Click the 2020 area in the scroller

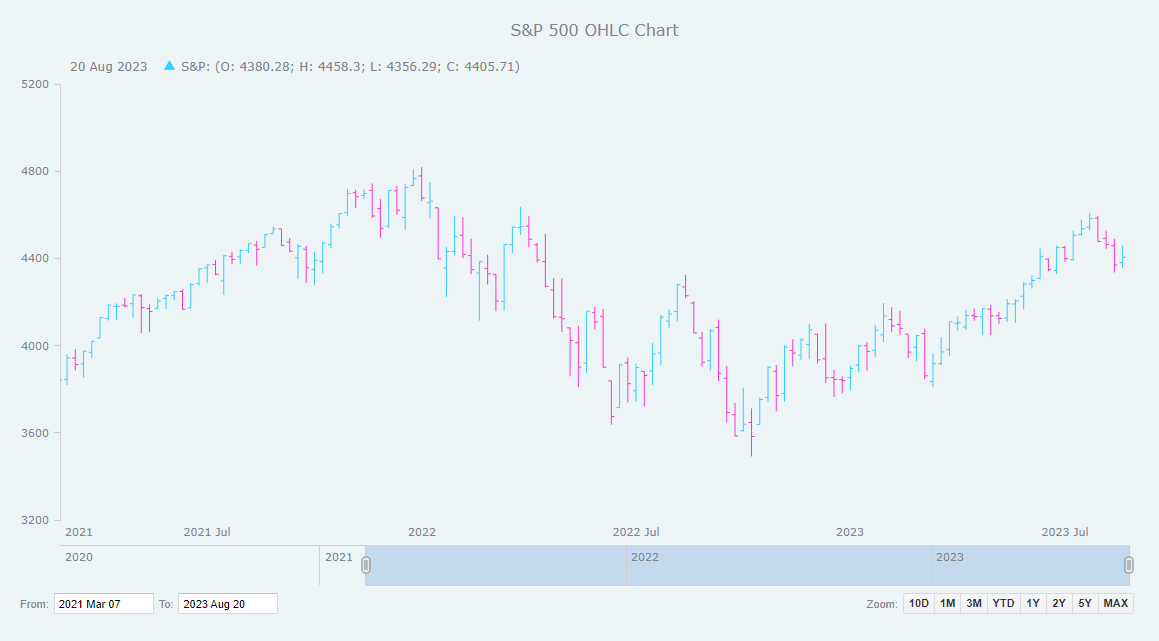[x=190, y=566]
